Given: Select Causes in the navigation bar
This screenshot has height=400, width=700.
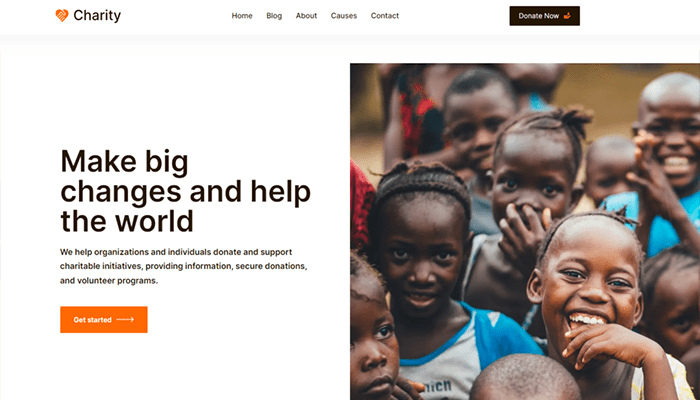Looking at the screenshot, I should click(344, 16).
